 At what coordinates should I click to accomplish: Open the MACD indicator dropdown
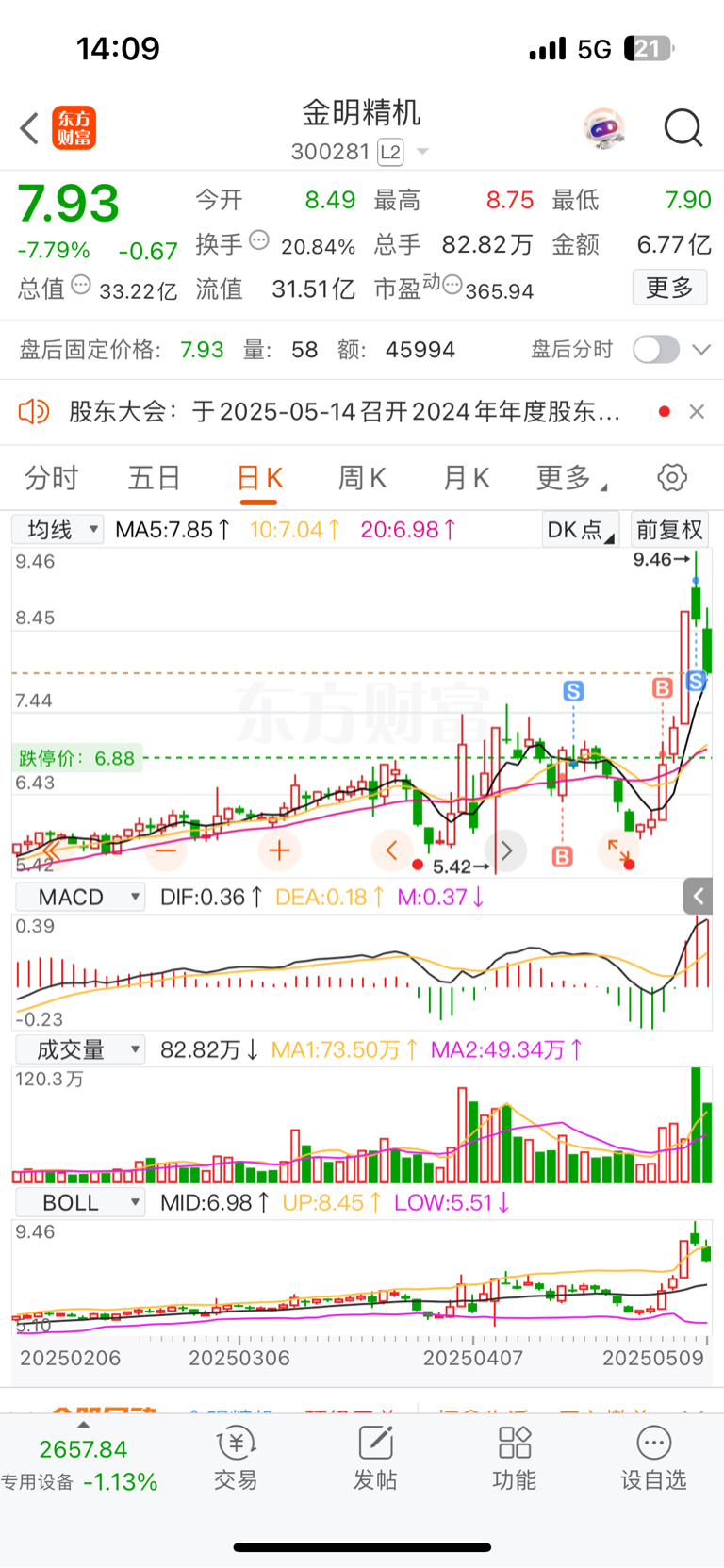[79, 897]
